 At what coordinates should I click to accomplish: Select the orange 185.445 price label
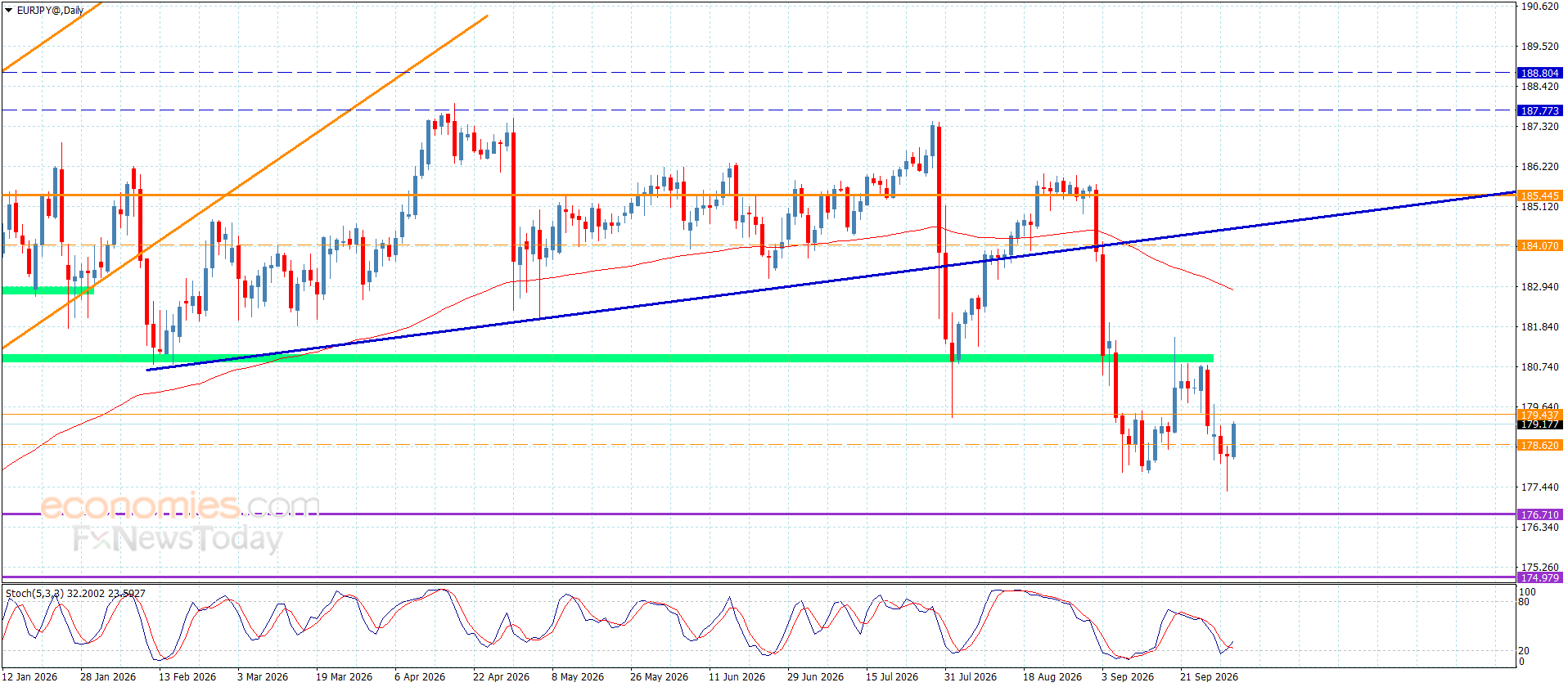click(1539, 195)
